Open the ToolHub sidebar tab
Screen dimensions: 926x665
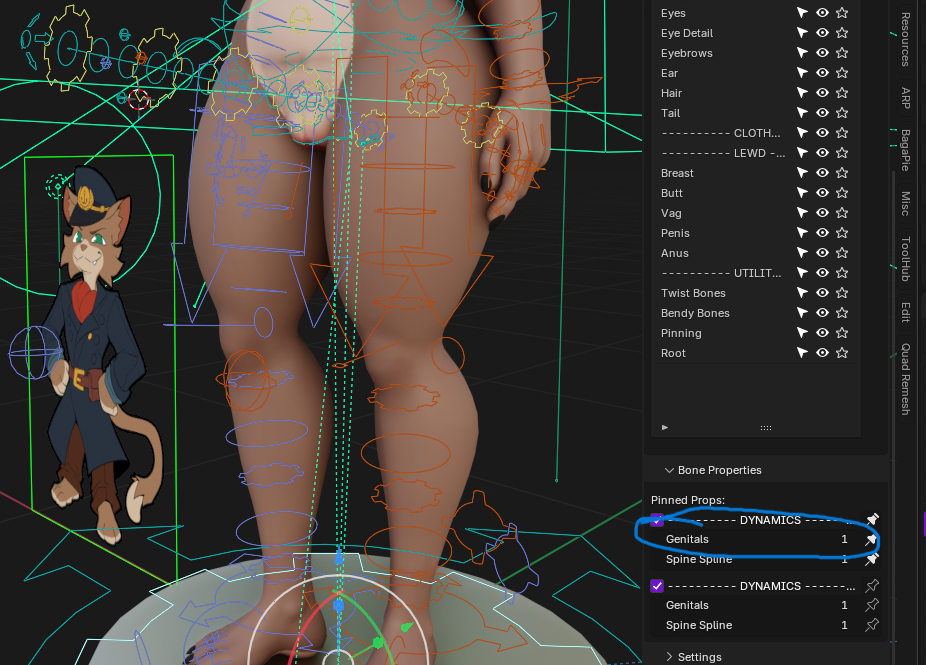point(905,259)
